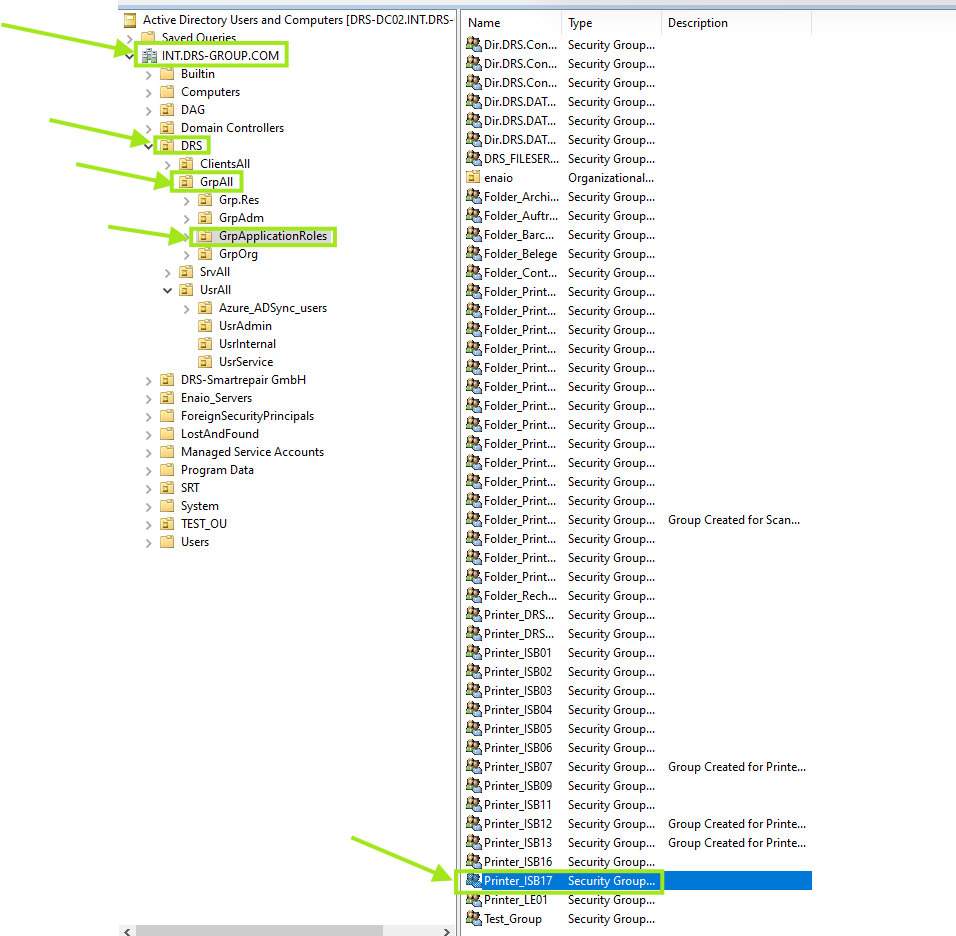Image resolution: width=956 pixels, height=936 pixels.
Task: Click the Description column header
Action: (x=735, y=23)
